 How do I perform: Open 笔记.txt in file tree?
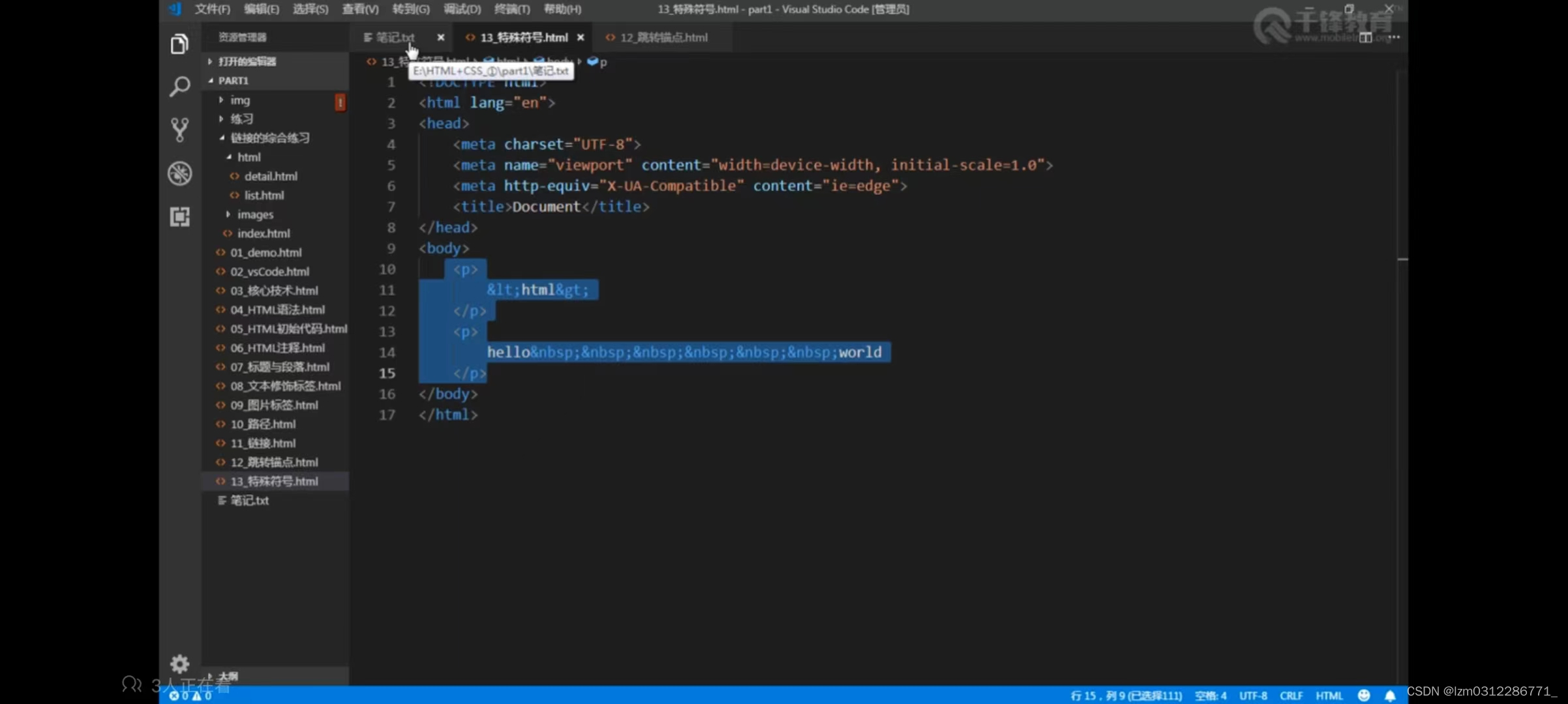(x=275, y=500)
